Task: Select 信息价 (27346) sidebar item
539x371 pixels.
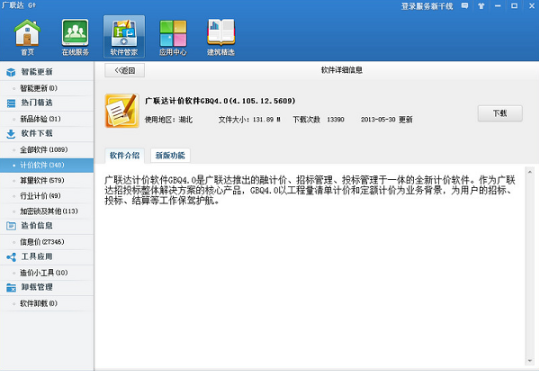Action: (x=47, y=242)
